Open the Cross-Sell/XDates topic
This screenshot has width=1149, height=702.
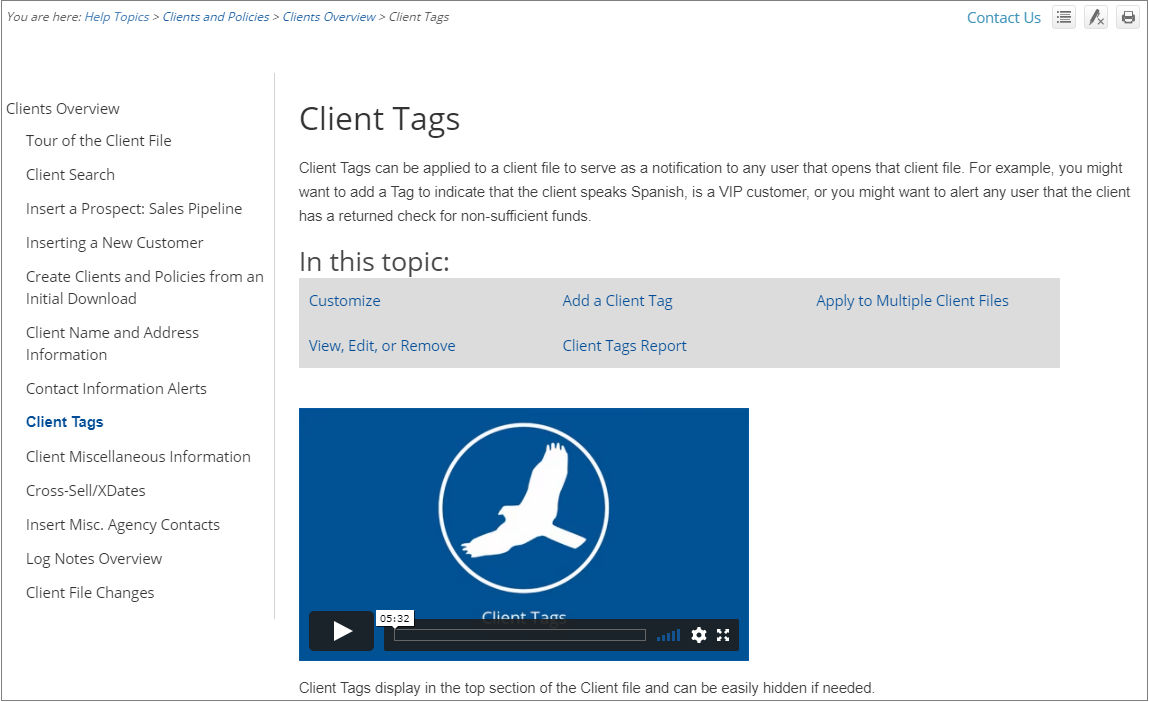click(86, 490)
